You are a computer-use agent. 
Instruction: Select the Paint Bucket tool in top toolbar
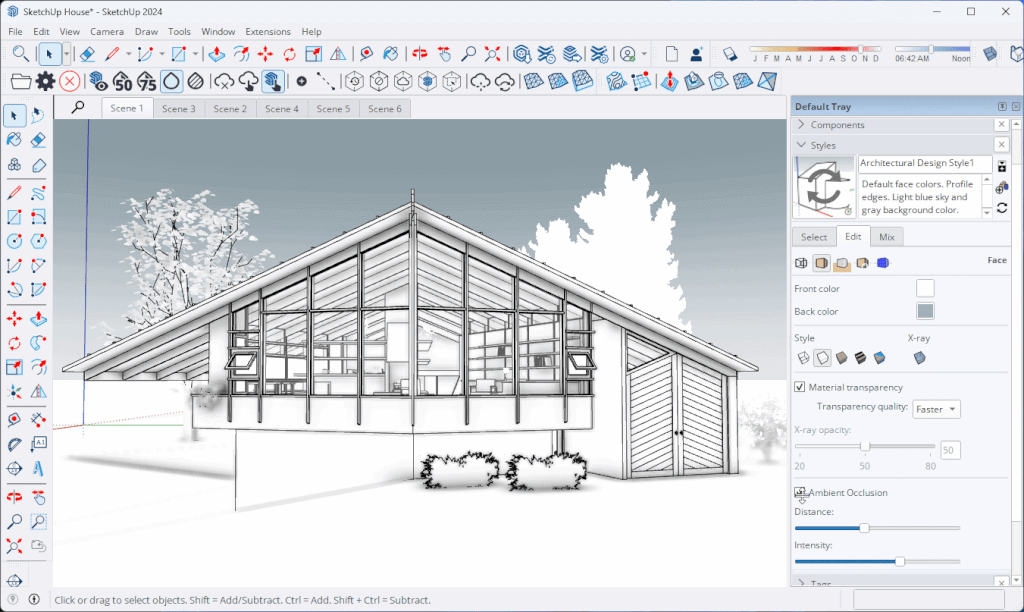pos(391,54)
